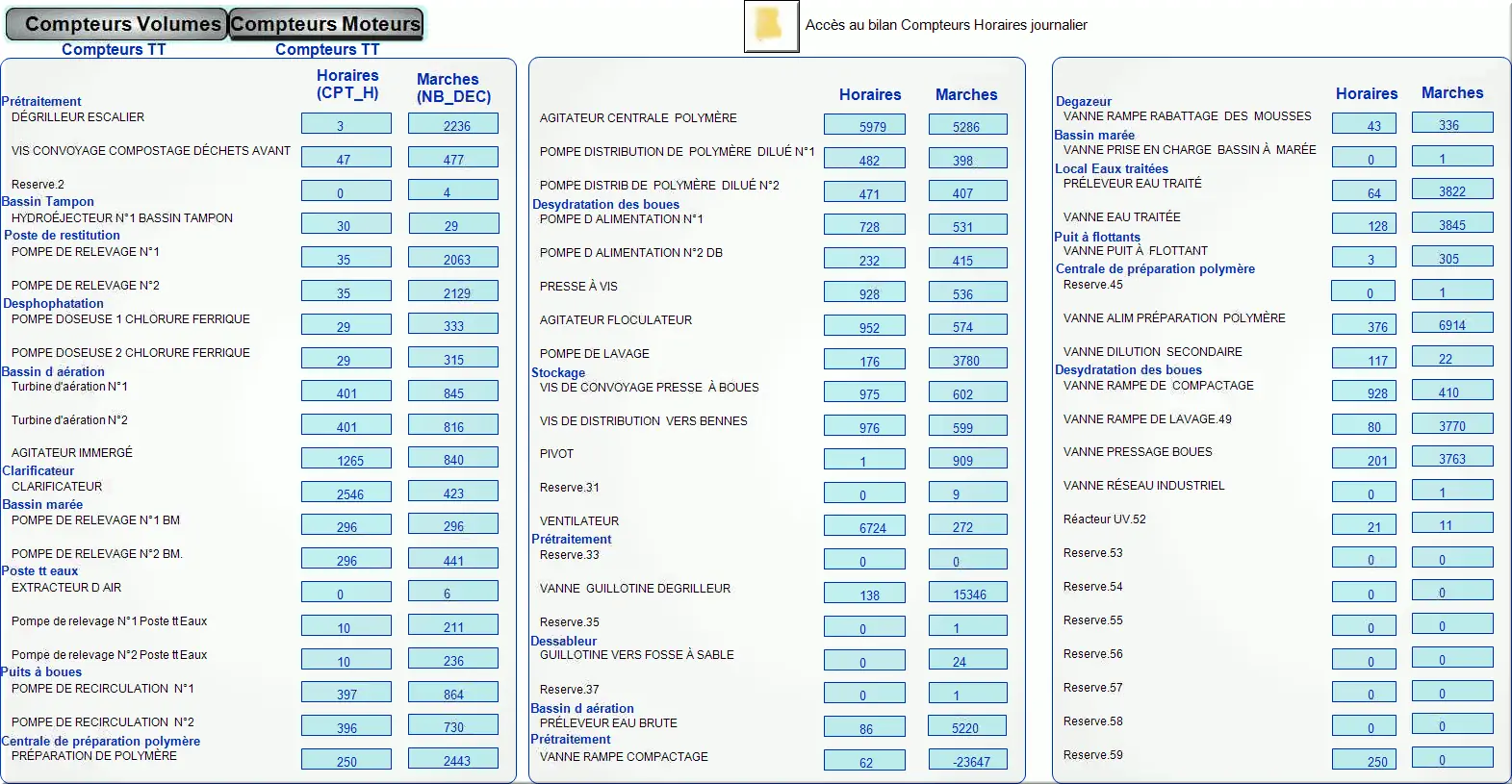Click the 'Local Eaux traitées' section heading

(1112, 168)
